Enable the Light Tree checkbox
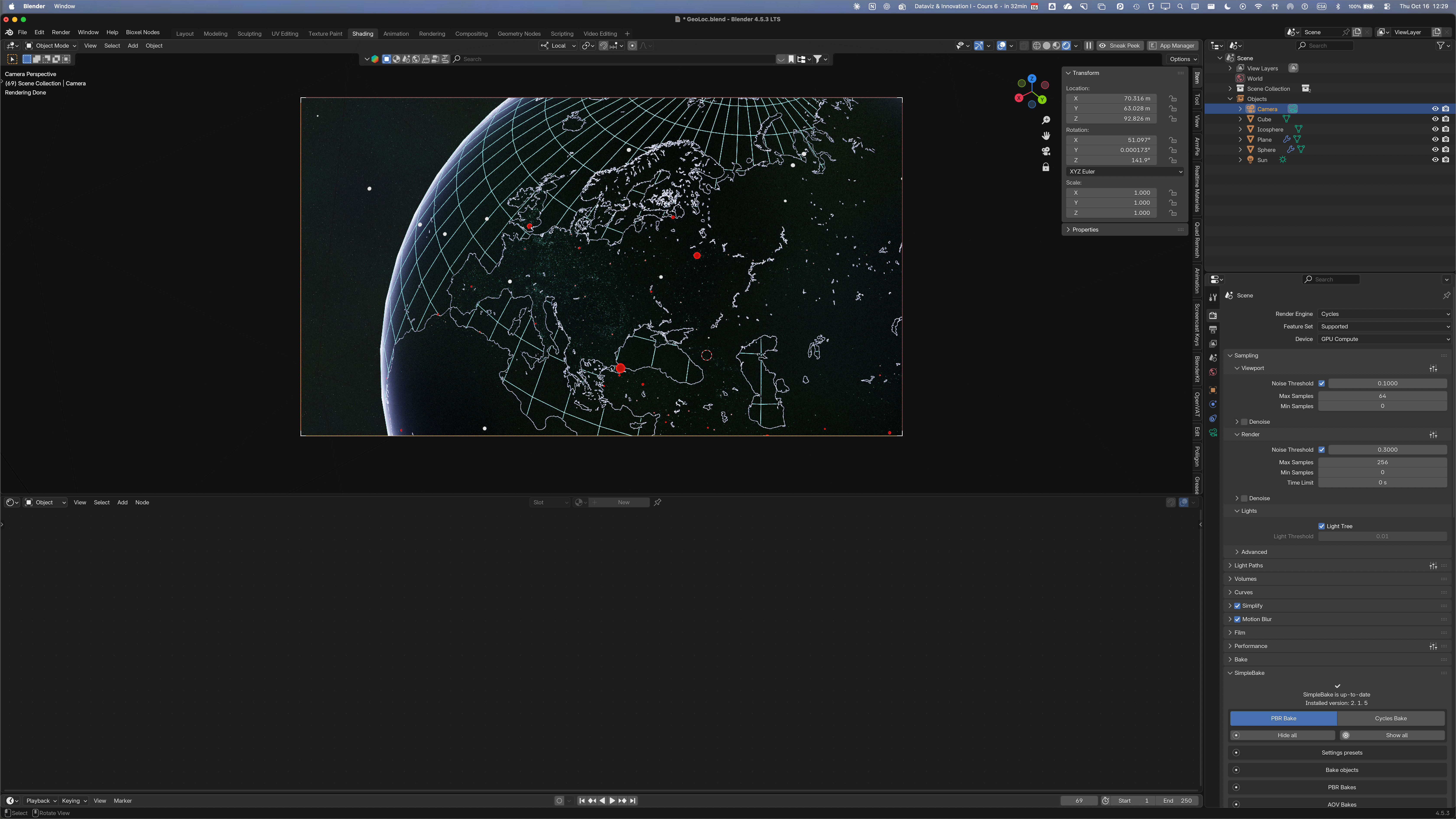 (1321, 526)
